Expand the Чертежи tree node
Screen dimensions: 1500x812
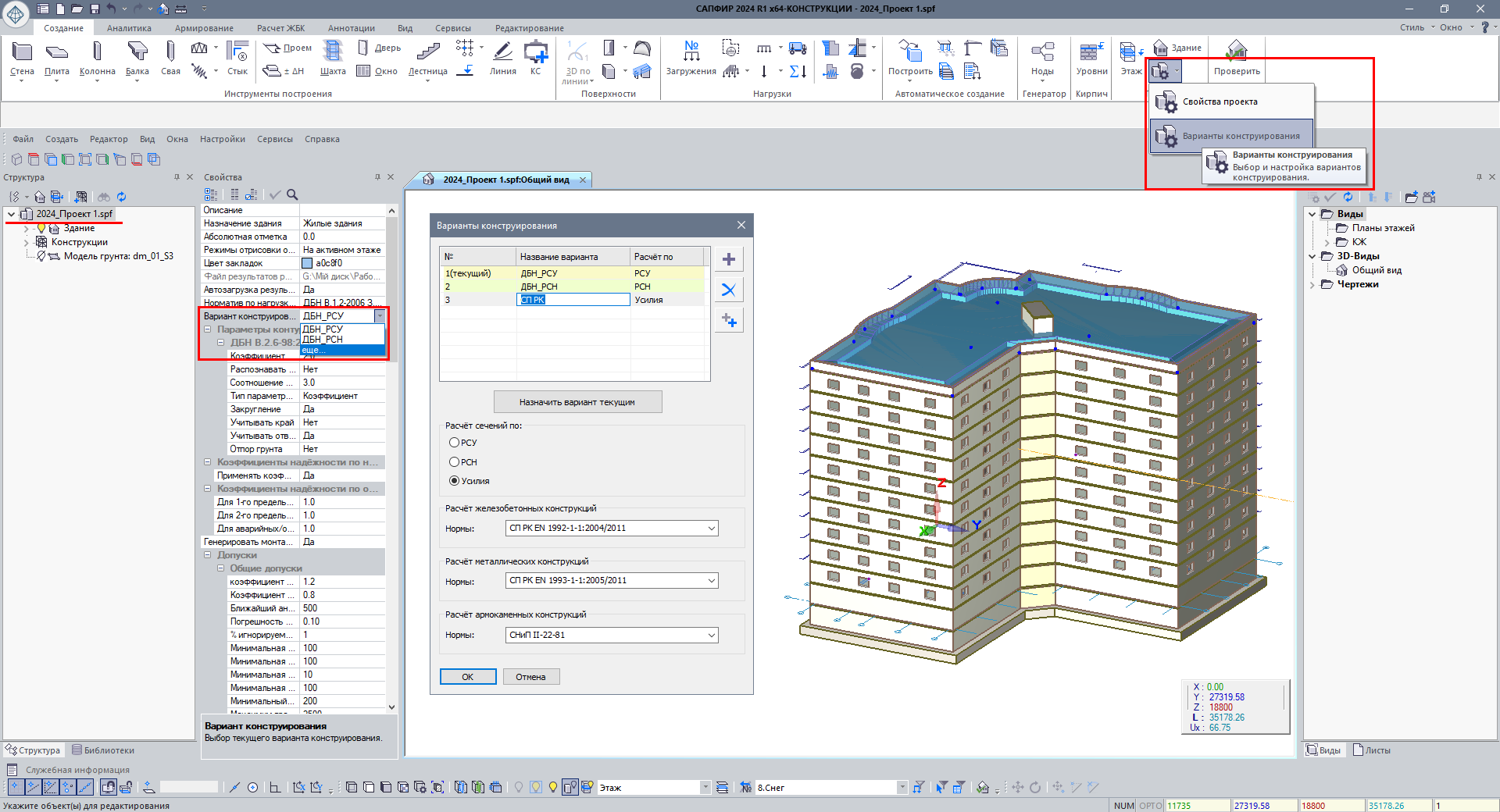[x=1312, y=285]
